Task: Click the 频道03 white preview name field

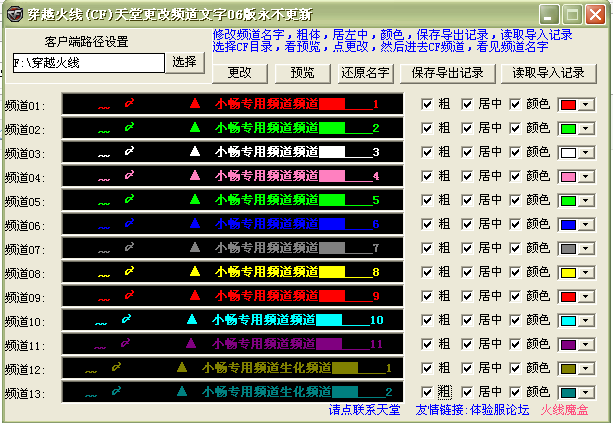Action: 232,152
